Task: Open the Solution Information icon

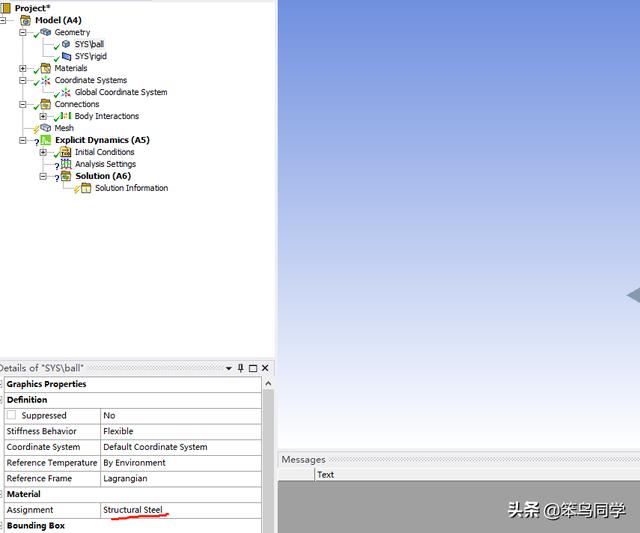Action: click(x=86, y=188)
